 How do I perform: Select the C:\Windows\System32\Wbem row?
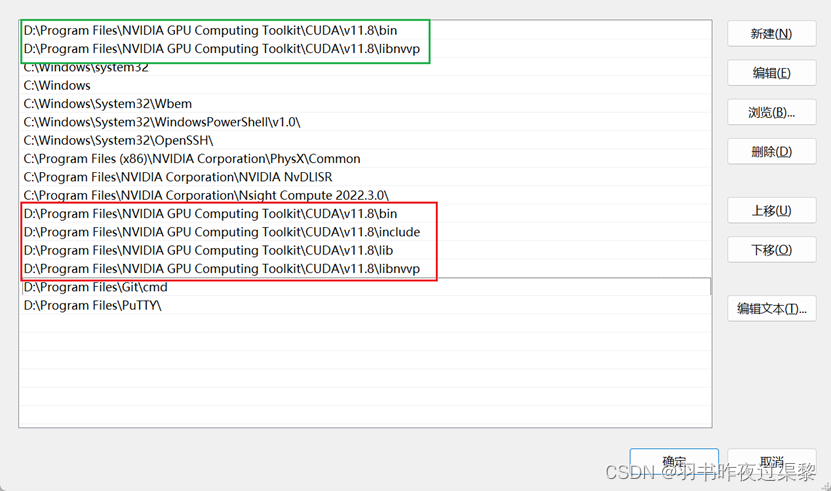click(x=365, y=104)
